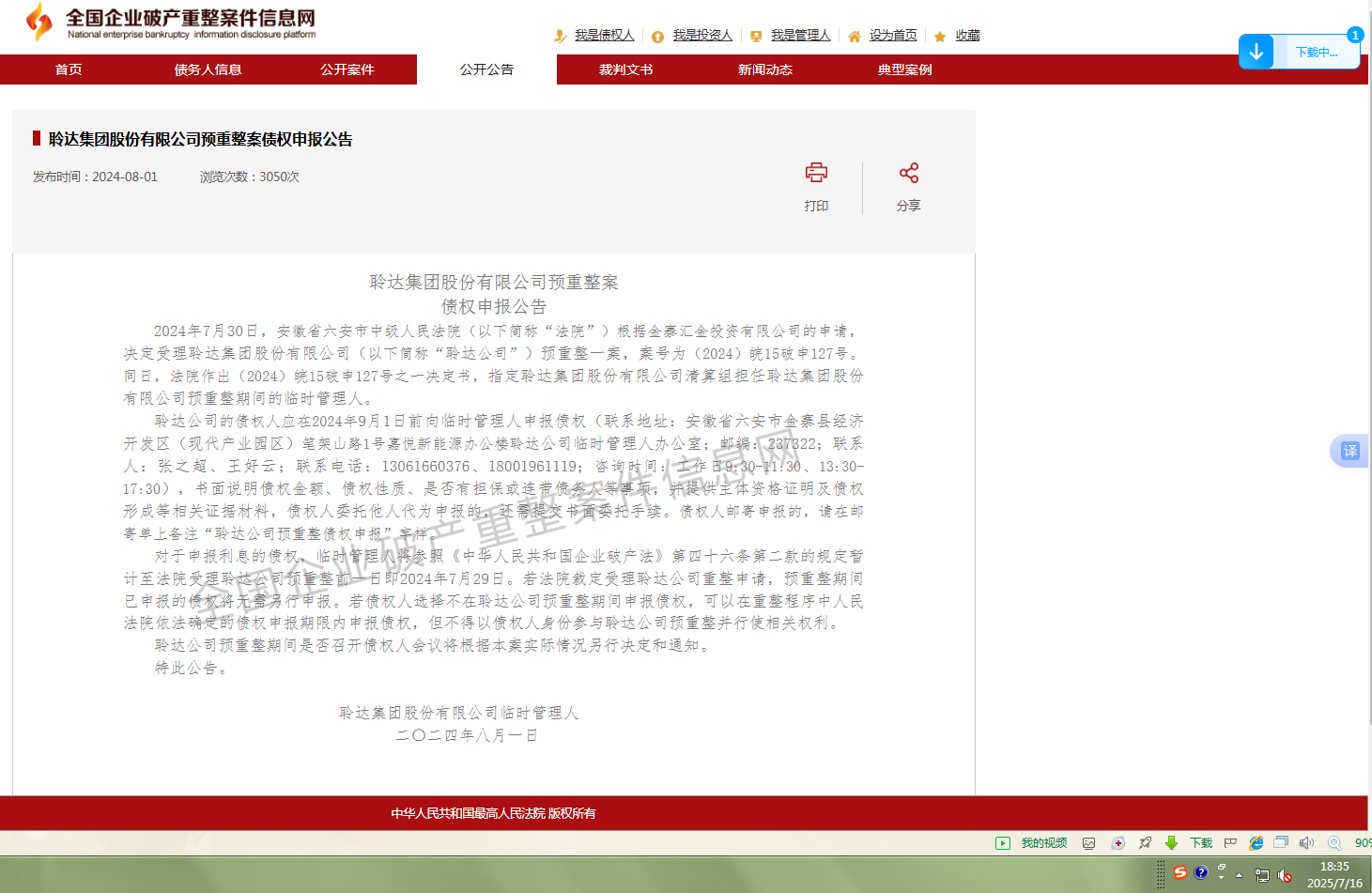Viewport: 1372px width, 893px height.
Task: Click the browser speaker icon
Action: coord(1306,843)
